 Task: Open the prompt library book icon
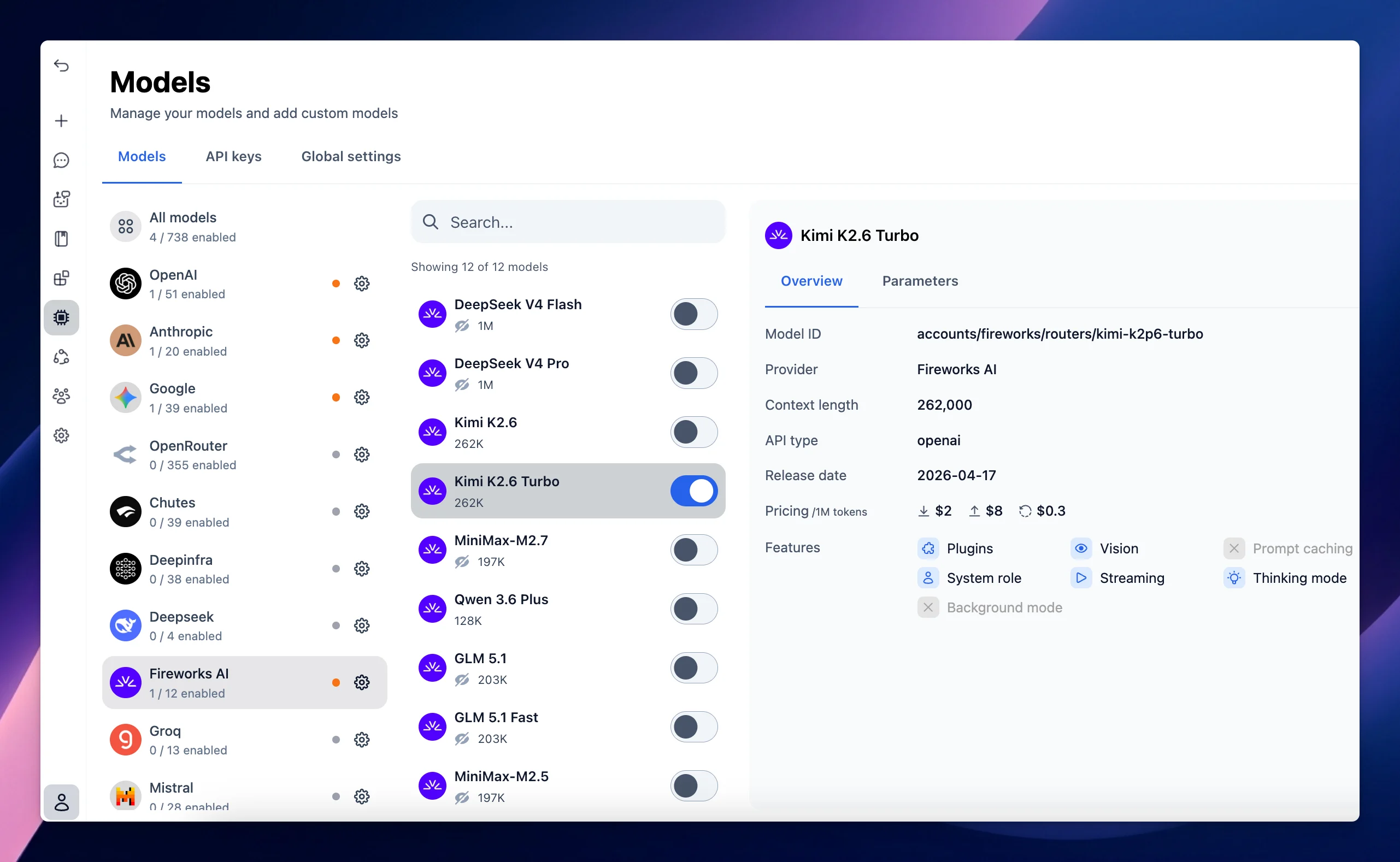[x=62, y=238]
